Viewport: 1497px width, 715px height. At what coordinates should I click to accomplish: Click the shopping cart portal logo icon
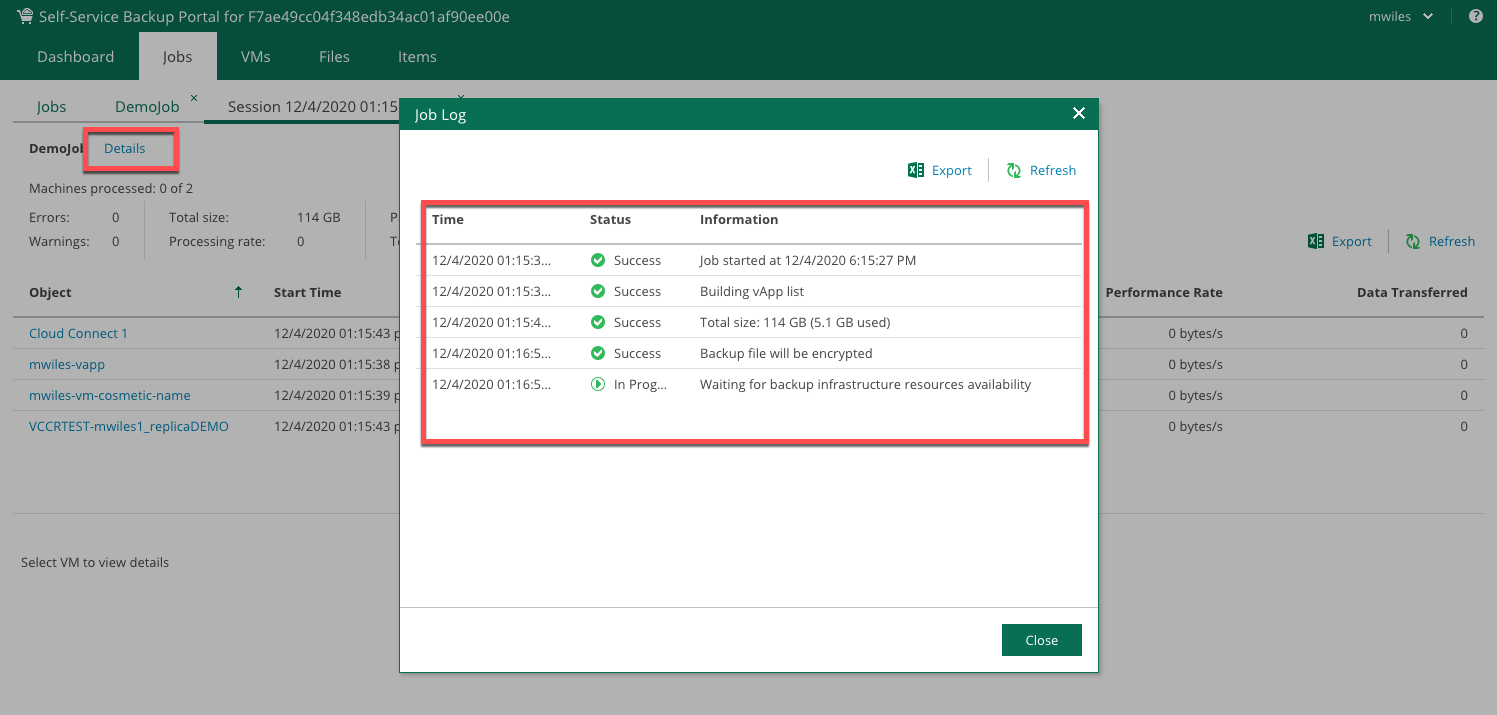coord(24,17)
